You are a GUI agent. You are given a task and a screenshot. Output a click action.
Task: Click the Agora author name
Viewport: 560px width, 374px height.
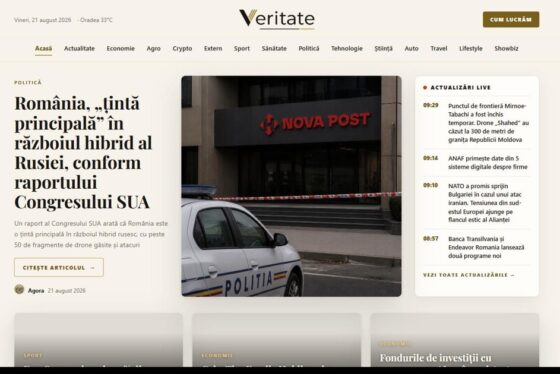36,291
